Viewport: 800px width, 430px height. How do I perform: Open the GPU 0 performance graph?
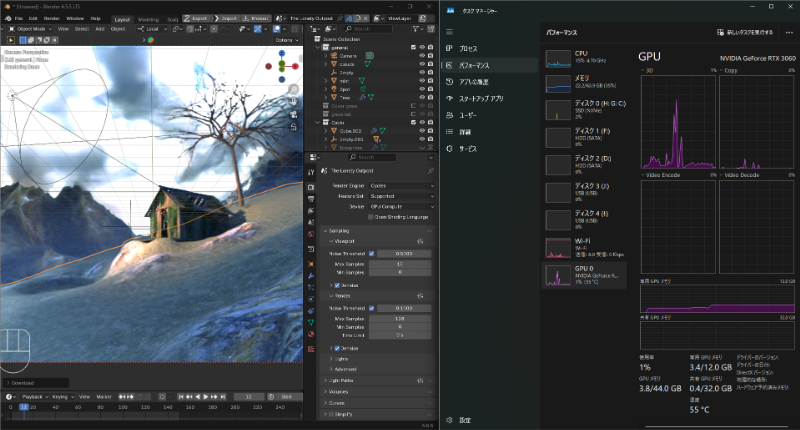click(584, 275)
